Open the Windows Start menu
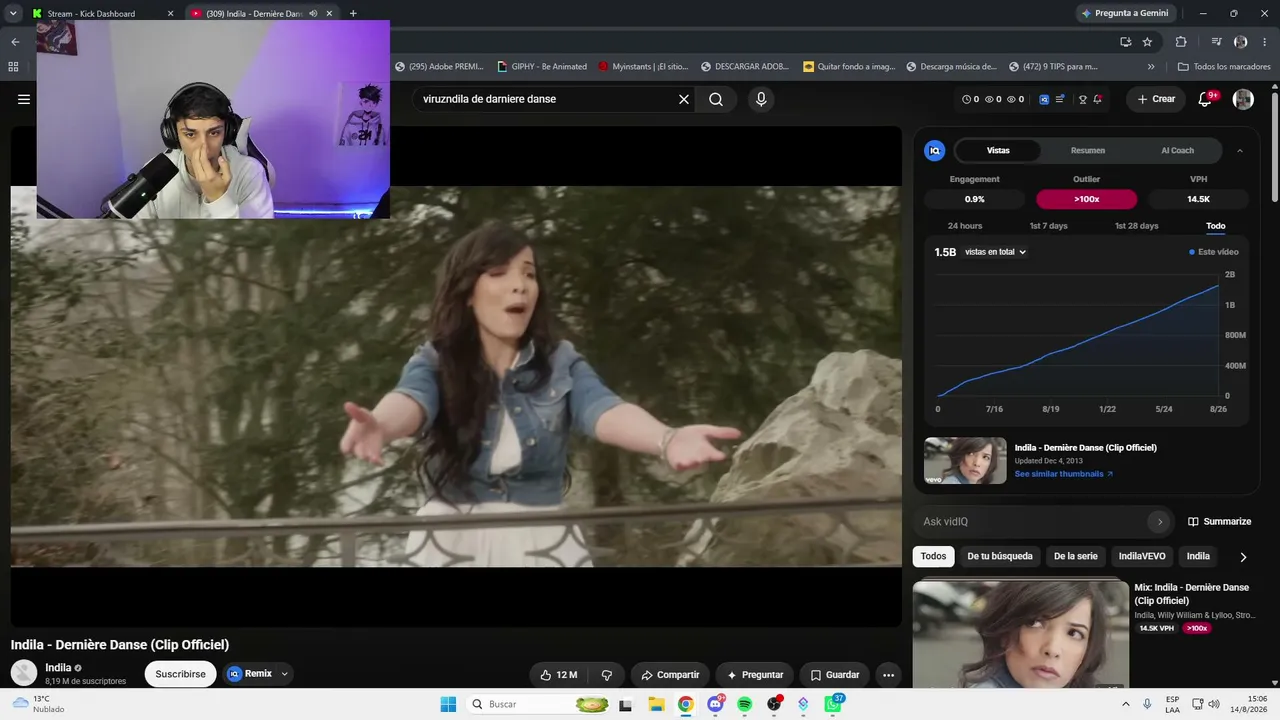Viewport: 1280px width, 720px height. [448, 704]
